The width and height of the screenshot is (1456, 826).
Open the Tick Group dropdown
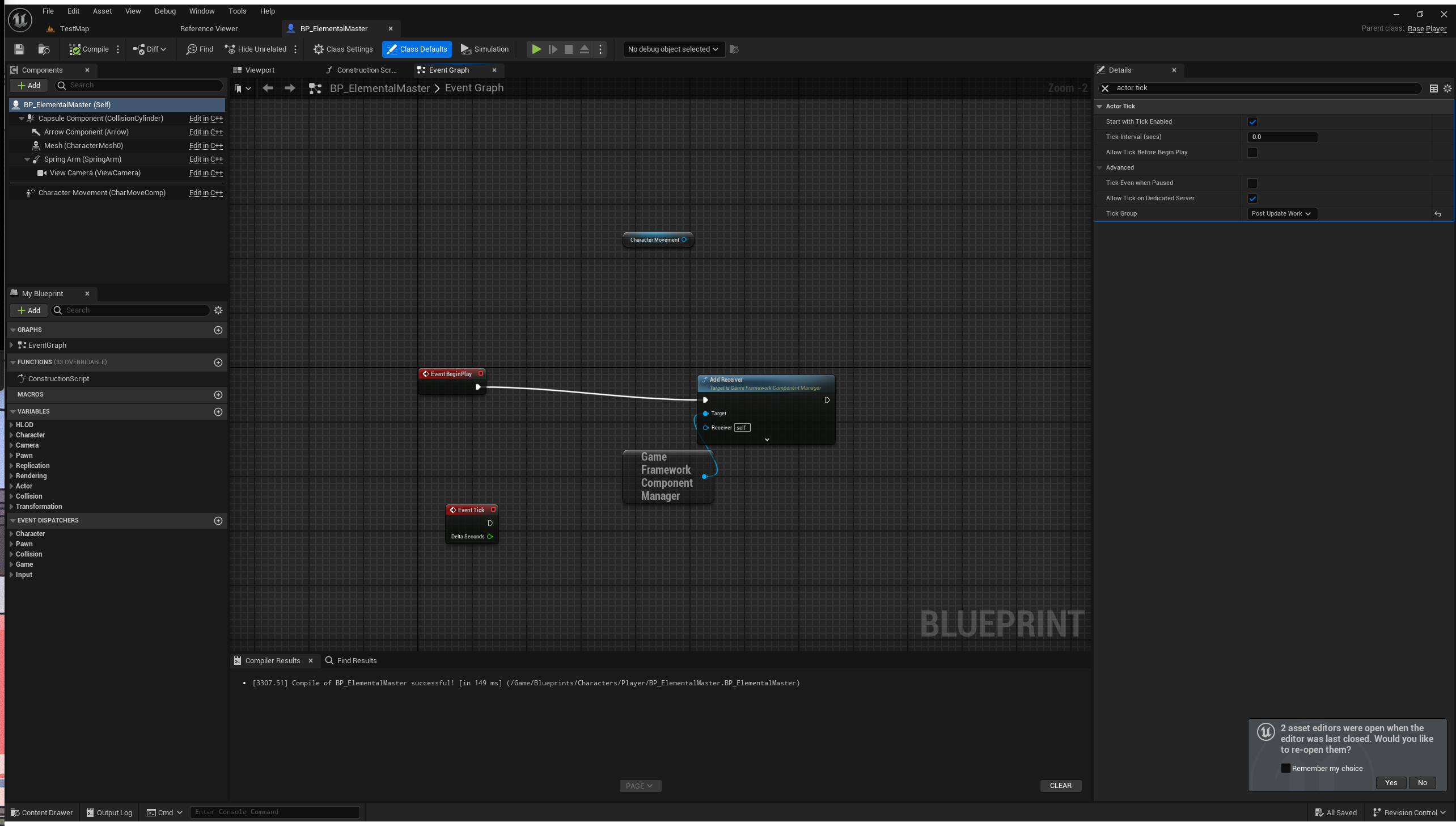[x=1281, y=214]
